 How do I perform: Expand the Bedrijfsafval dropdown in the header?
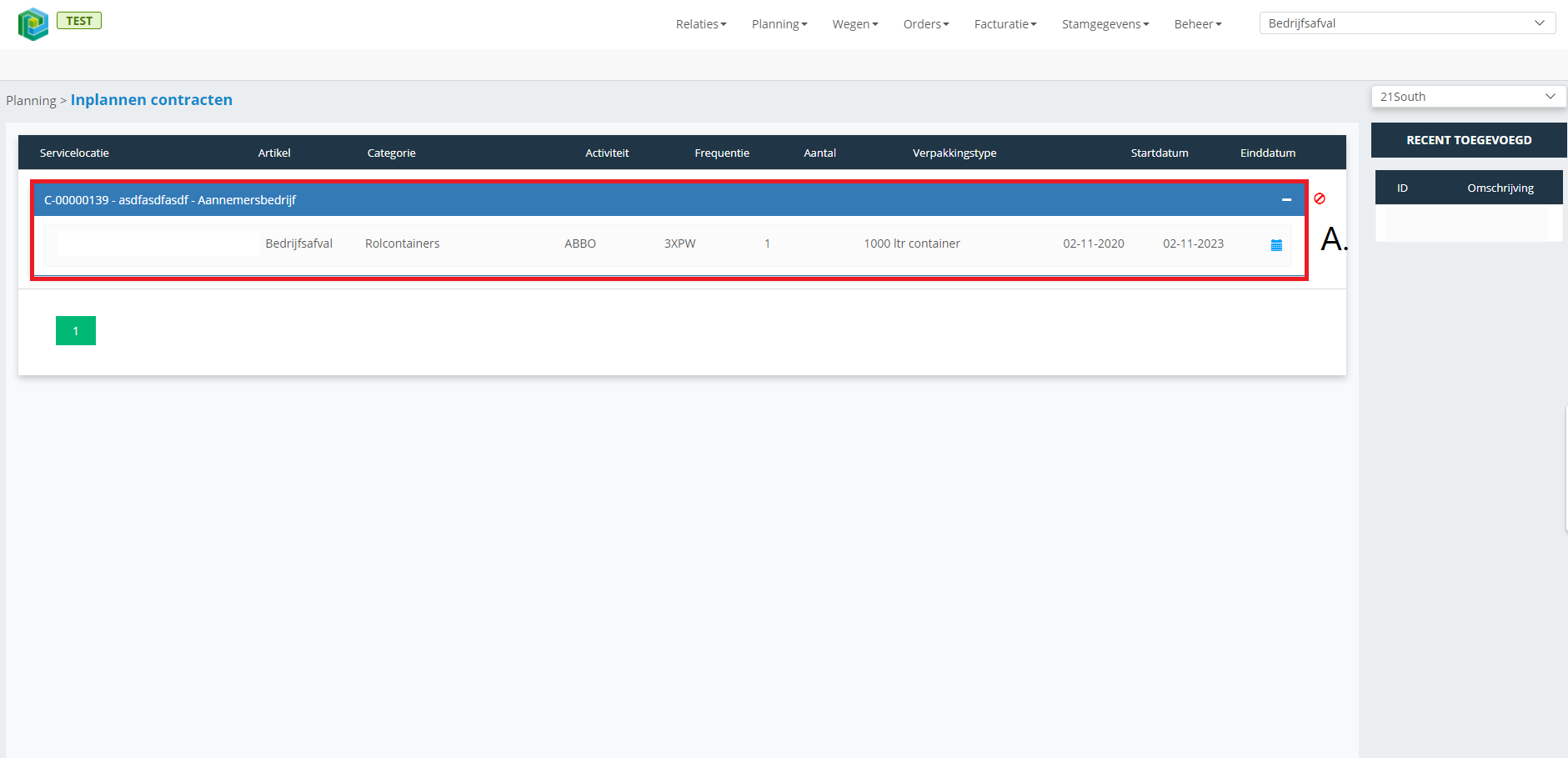pos(1407,23)
